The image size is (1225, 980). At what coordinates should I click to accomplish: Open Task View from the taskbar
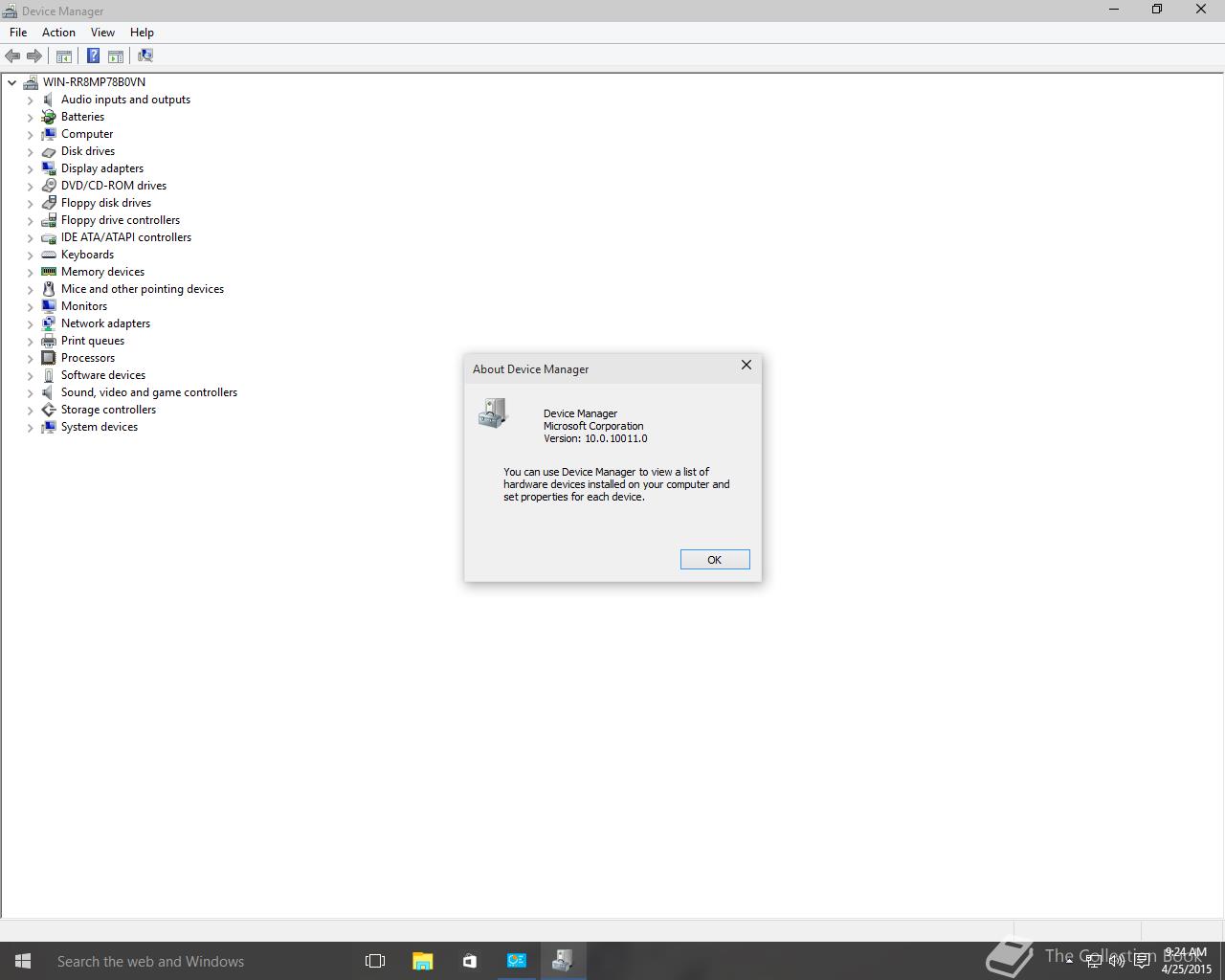pos(375,961)
